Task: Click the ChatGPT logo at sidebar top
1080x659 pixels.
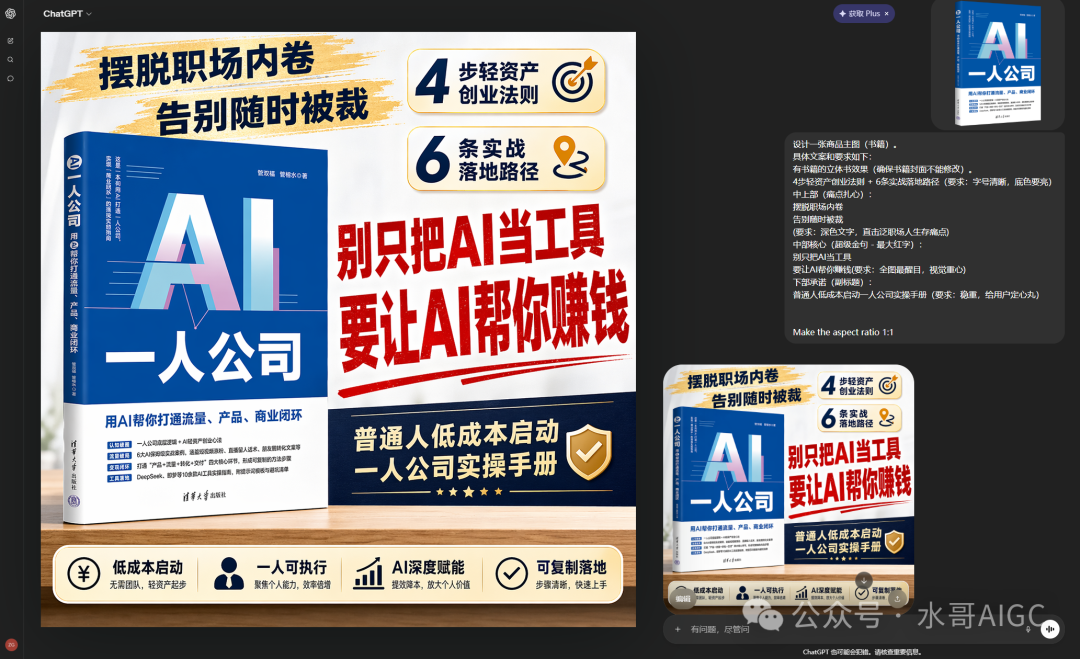Action: [x=11, y=15]
